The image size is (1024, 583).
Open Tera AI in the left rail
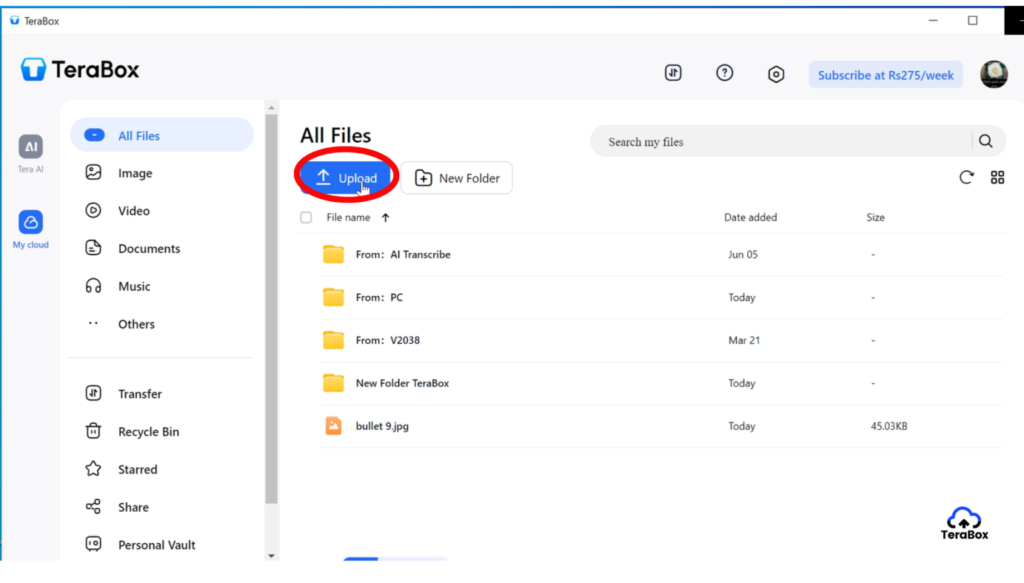pos(31,153)
